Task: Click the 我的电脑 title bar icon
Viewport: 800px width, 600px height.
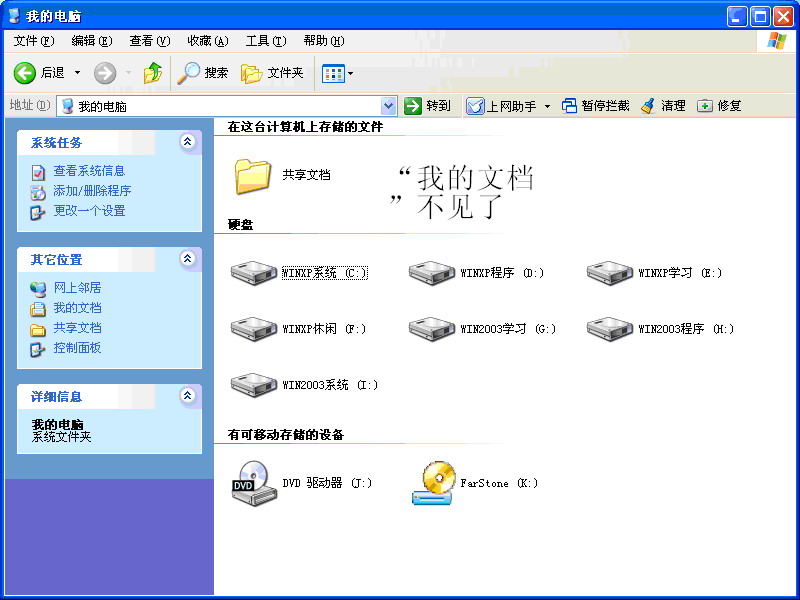Action: click(x=14, y=16)
